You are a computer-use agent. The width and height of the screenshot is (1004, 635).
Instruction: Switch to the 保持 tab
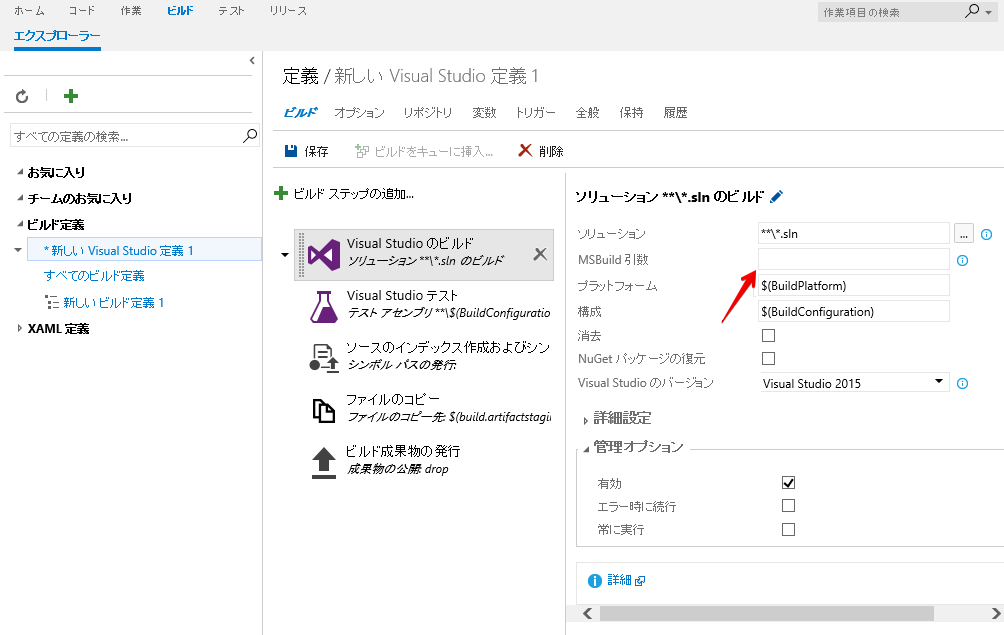pyautogui.click(x=631, y=113)
